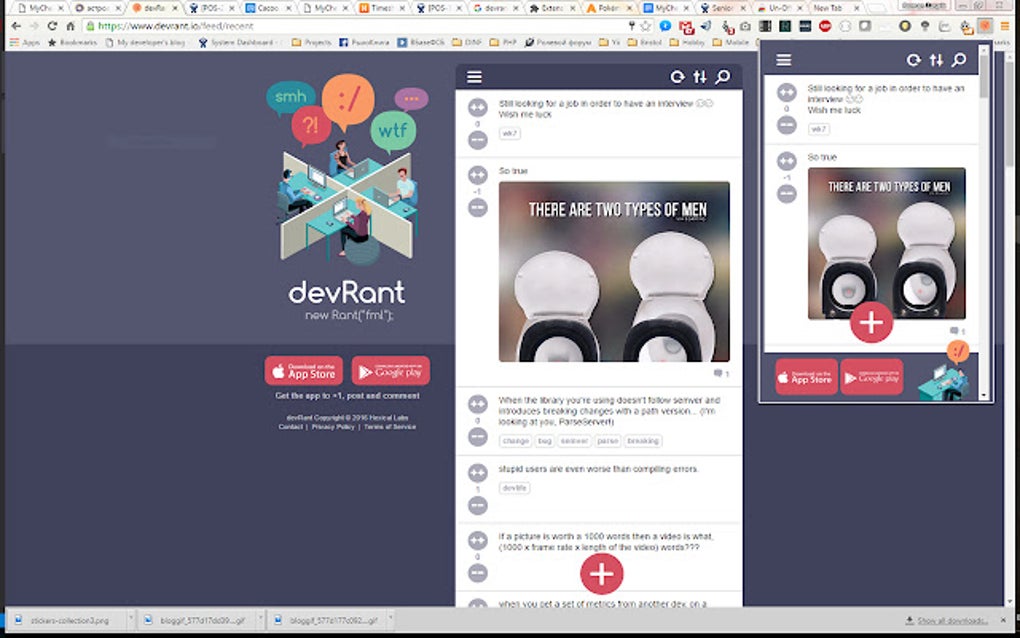Open the feed sort filter icon

tap(700, 75)
